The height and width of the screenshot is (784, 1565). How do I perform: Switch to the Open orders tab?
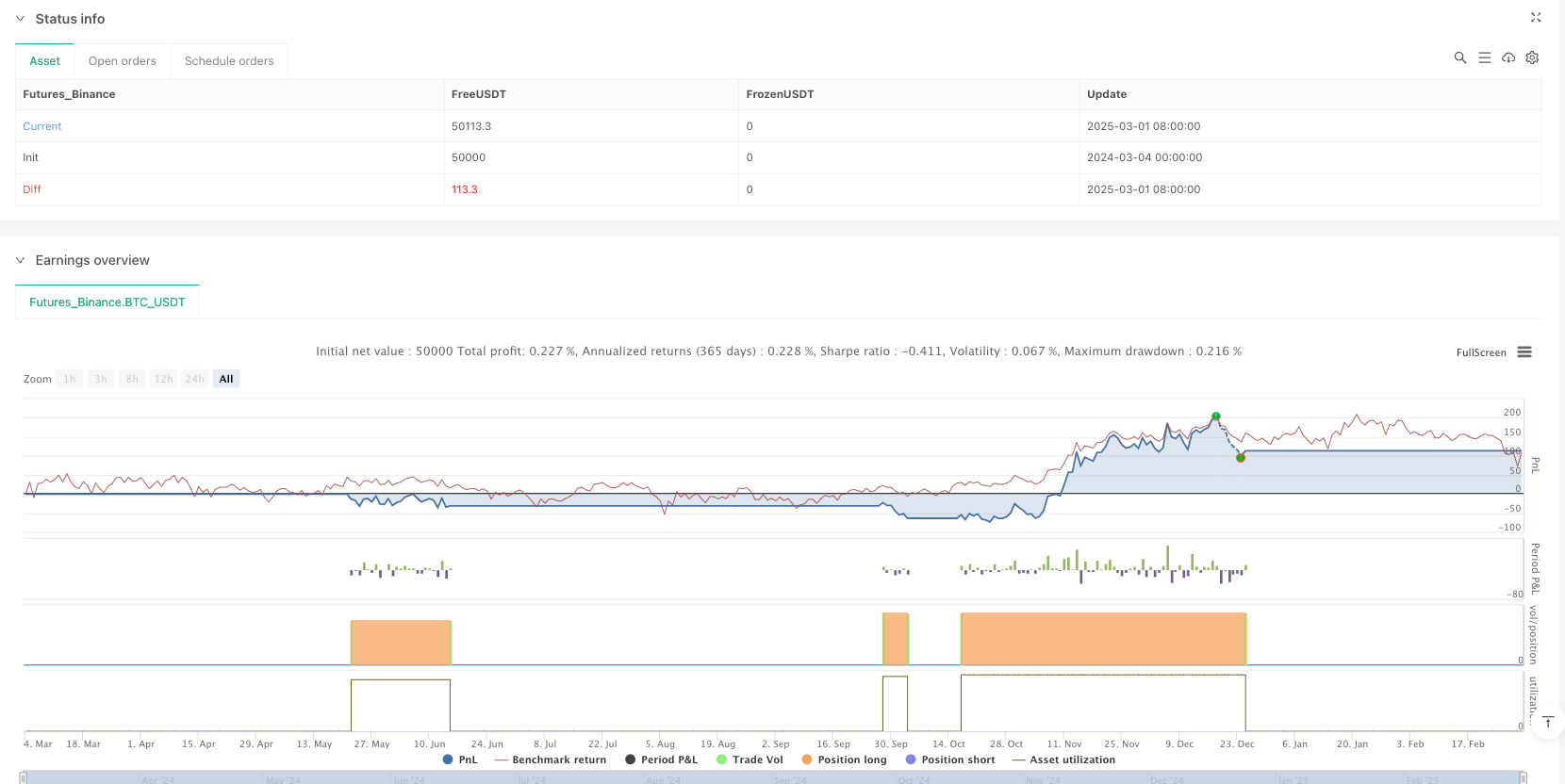point(123,61)
